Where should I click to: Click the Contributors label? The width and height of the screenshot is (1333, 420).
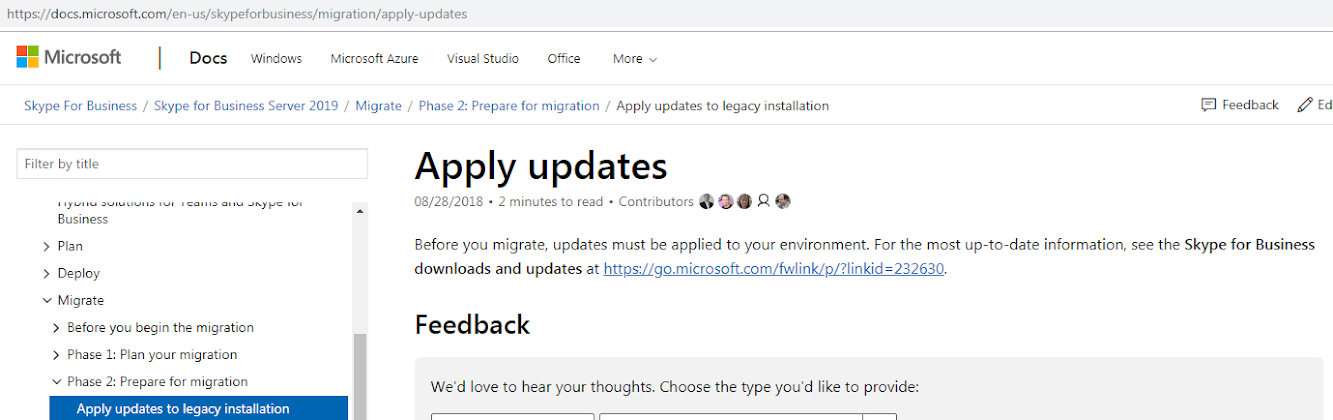[x=656, y=201]
